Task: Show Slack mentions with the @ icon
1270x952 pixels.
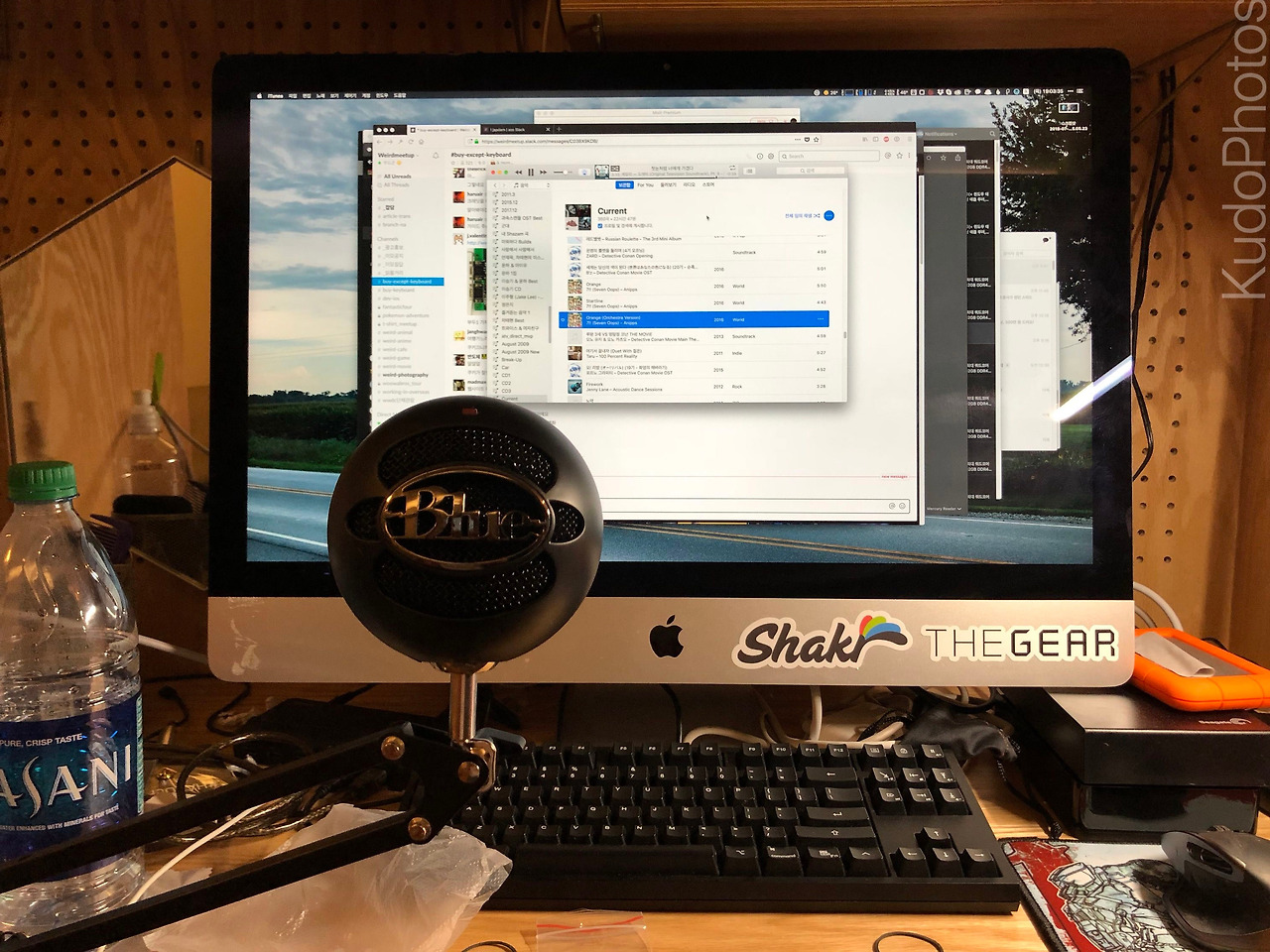Action: point(888,156)
